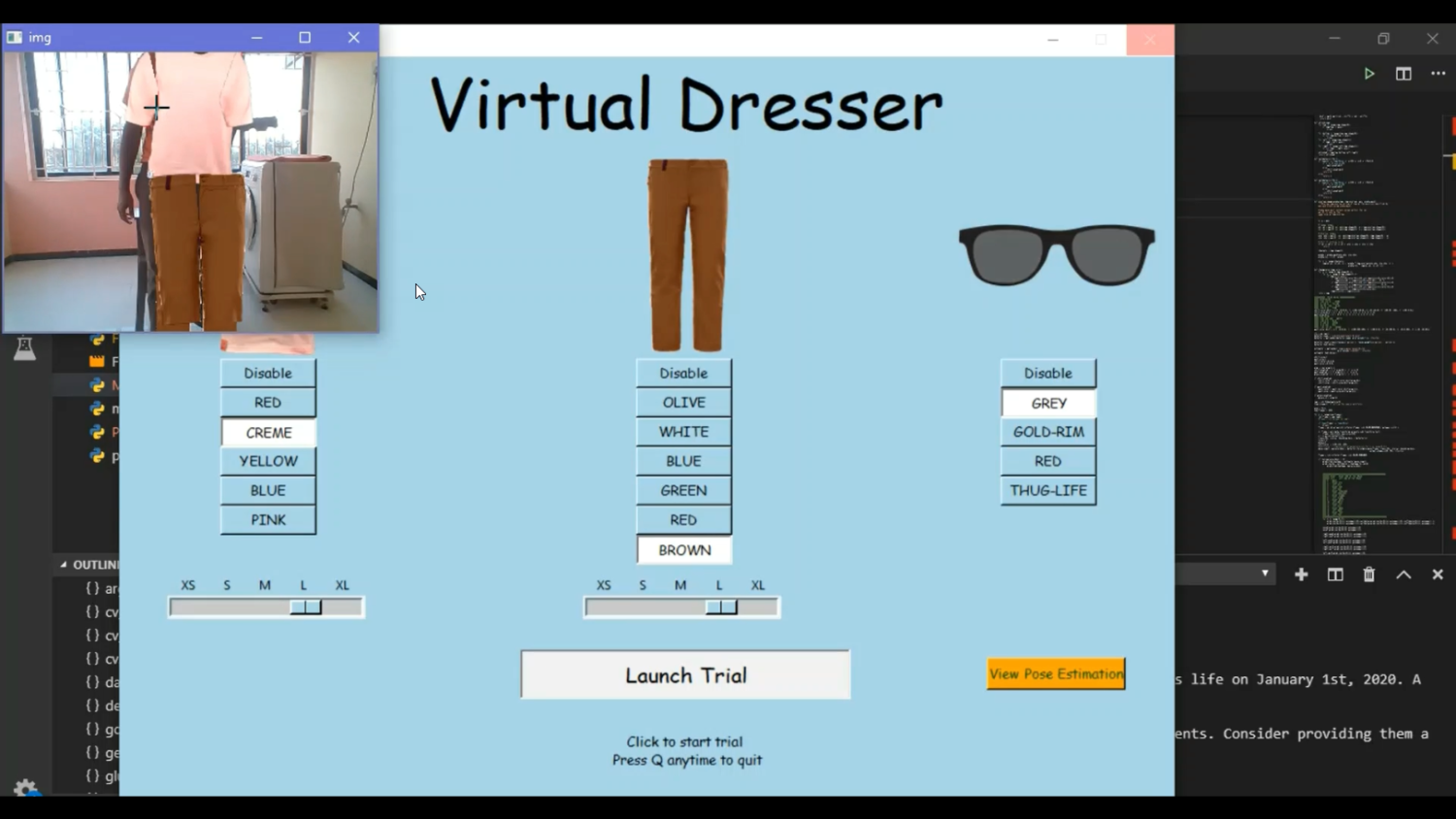
Task: Run the Python script with the play icon
Action: (1369, 73)
